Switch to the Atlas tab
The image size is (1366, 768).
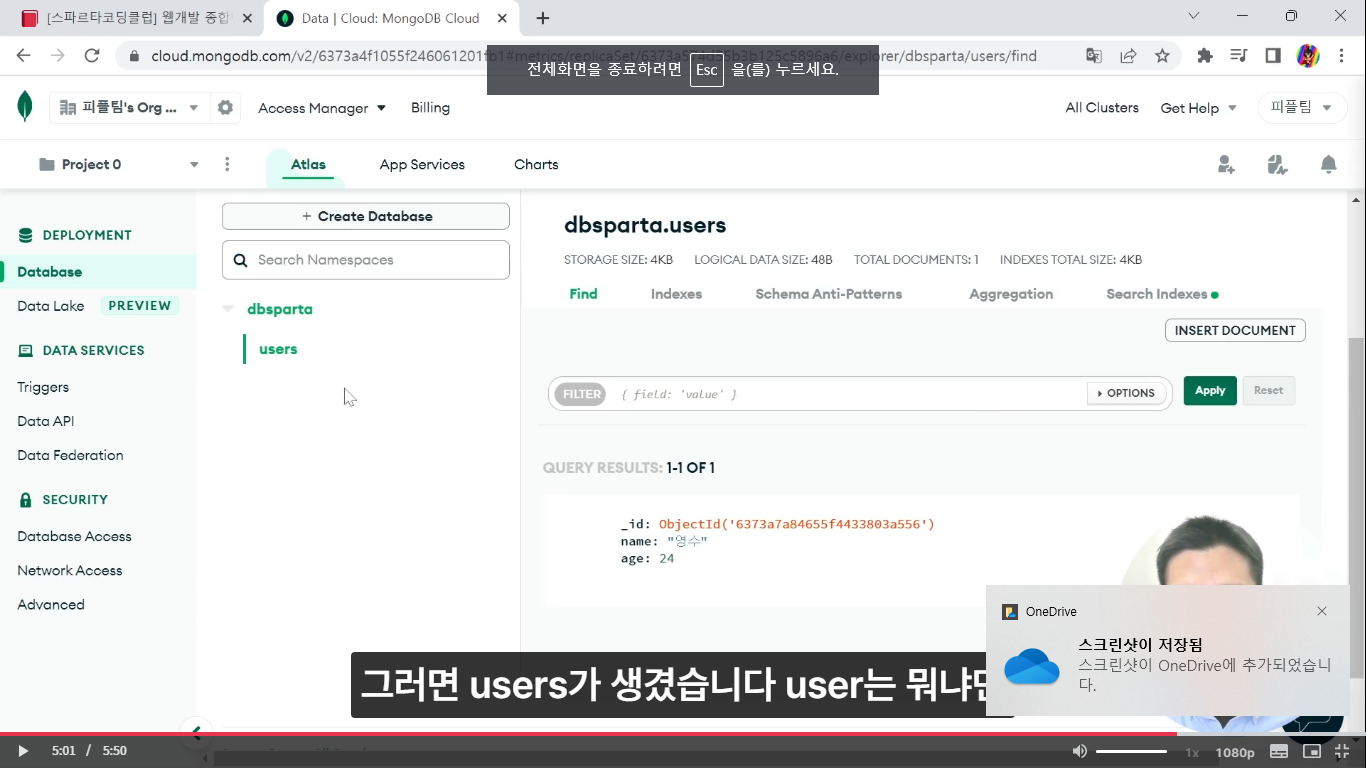(x=308, y=165)
